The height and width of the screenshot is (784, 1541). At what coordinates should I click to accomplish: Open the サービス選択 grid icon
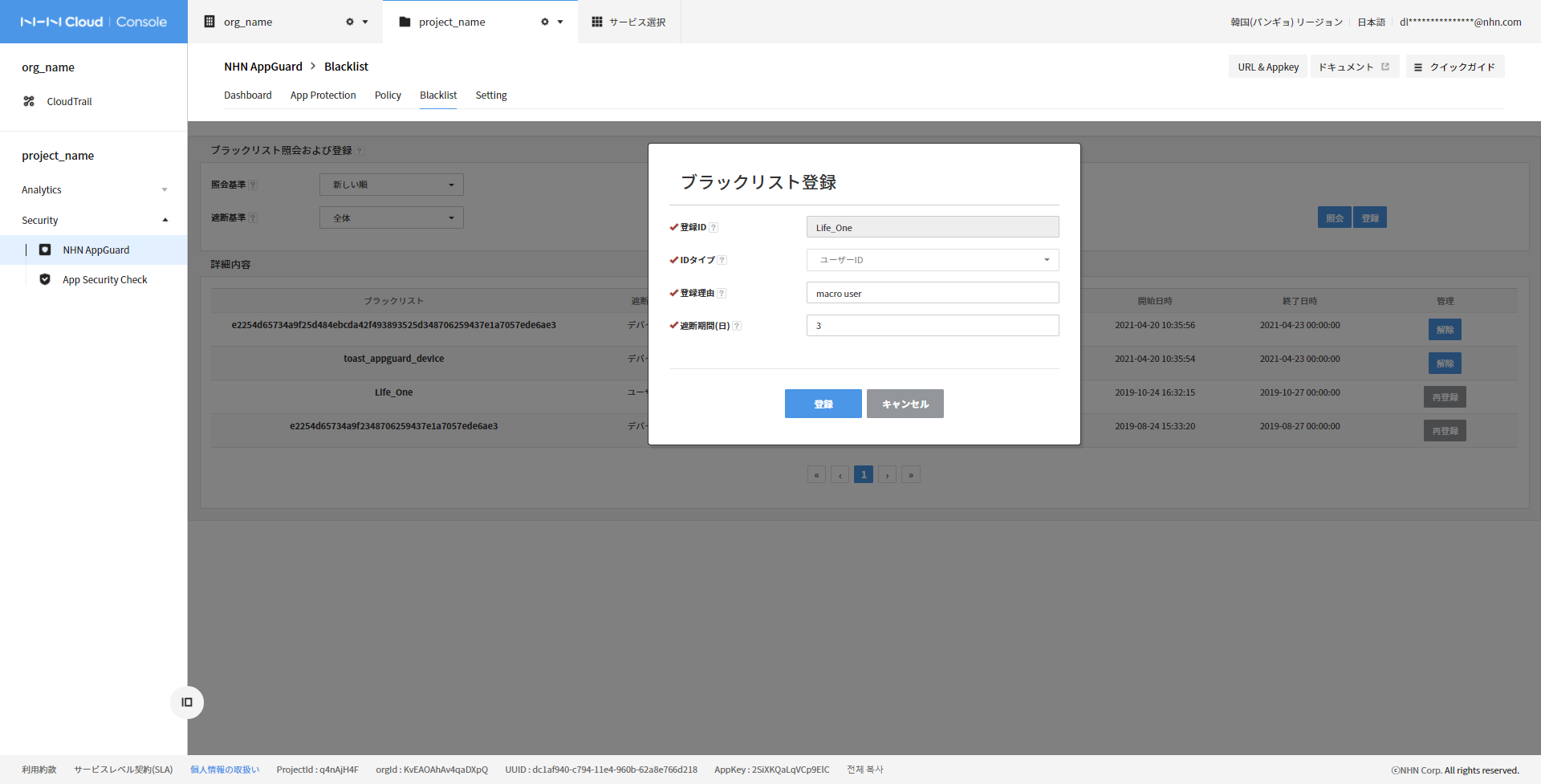(597, 22)
